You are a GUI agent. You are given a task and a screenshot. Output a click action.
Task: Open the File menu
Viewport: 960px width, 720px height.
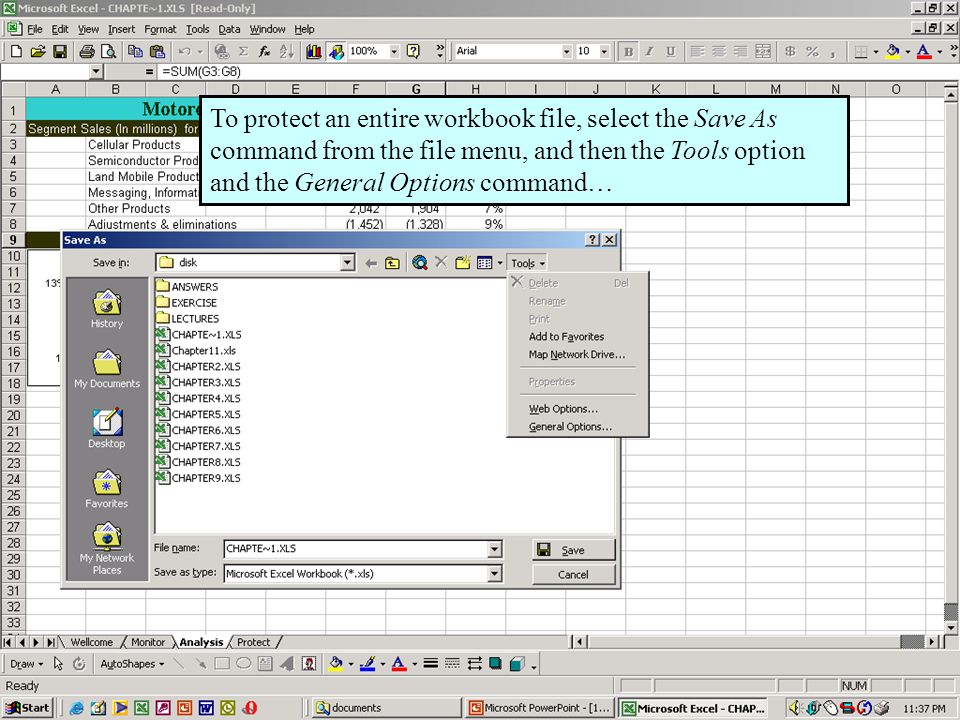(x=35, y=29)
